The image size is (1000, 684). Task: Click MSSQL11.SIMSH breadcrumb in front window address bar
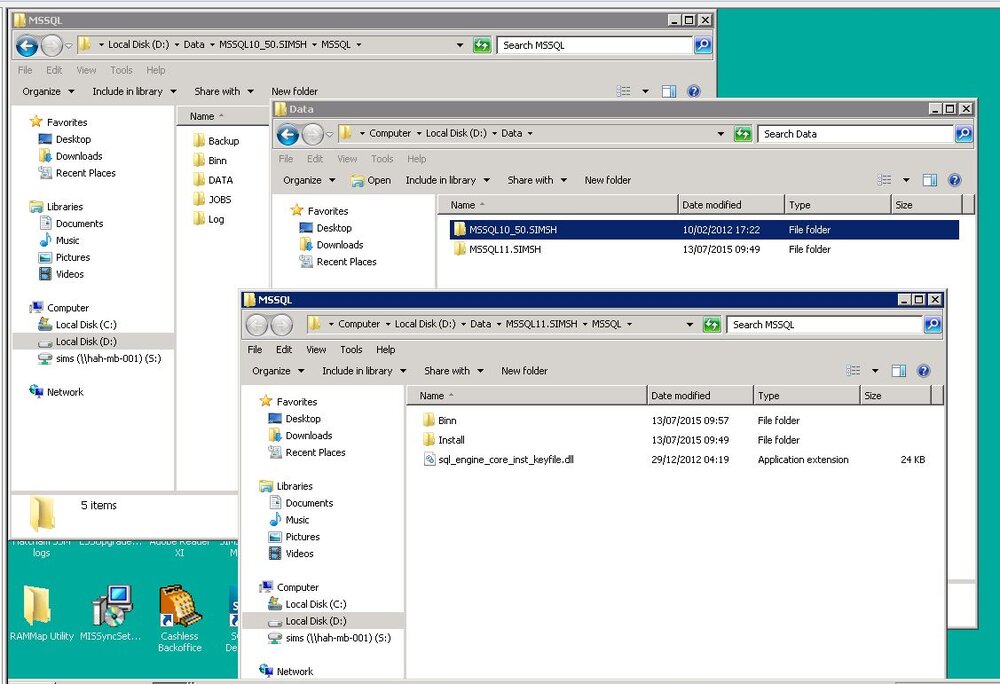(541, 324)
